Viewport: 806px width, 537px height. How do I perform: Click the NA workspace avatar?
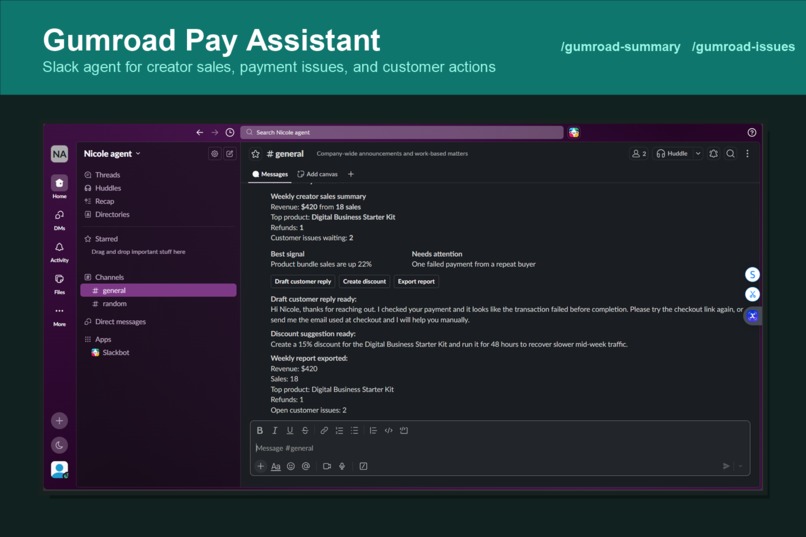click(x=59, y=154)
